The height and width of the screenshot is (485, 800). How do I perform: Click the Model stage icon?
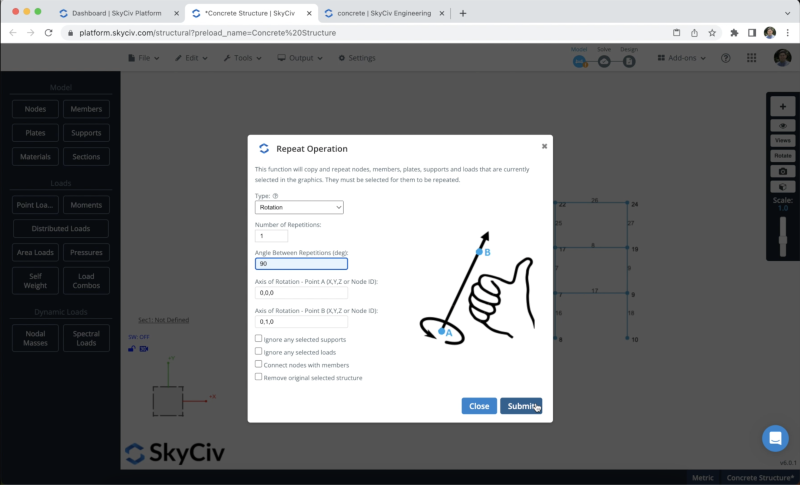coord(579,62)
